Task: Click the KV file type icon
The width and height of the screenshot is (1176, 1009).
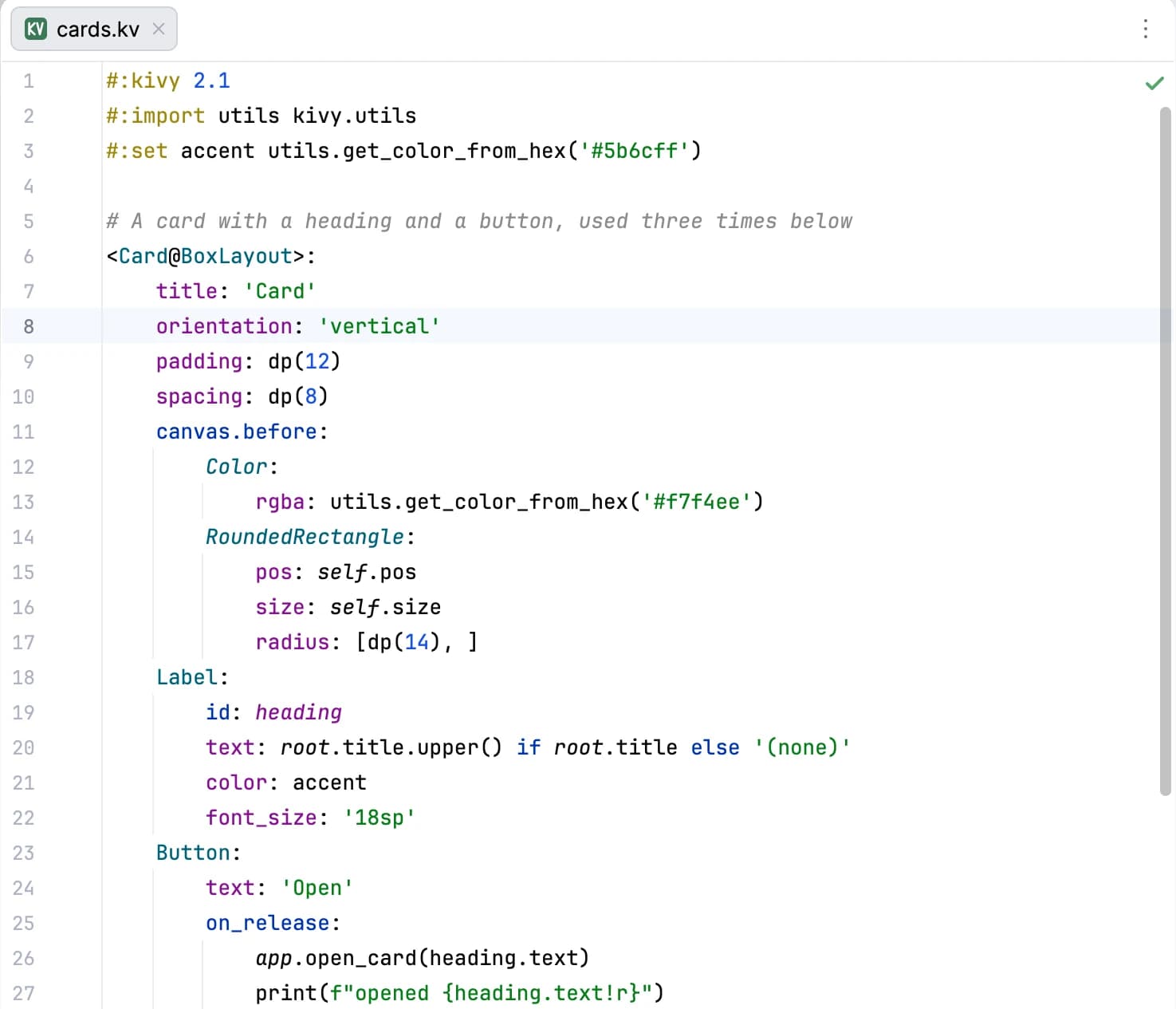Action: click(36, 30)
